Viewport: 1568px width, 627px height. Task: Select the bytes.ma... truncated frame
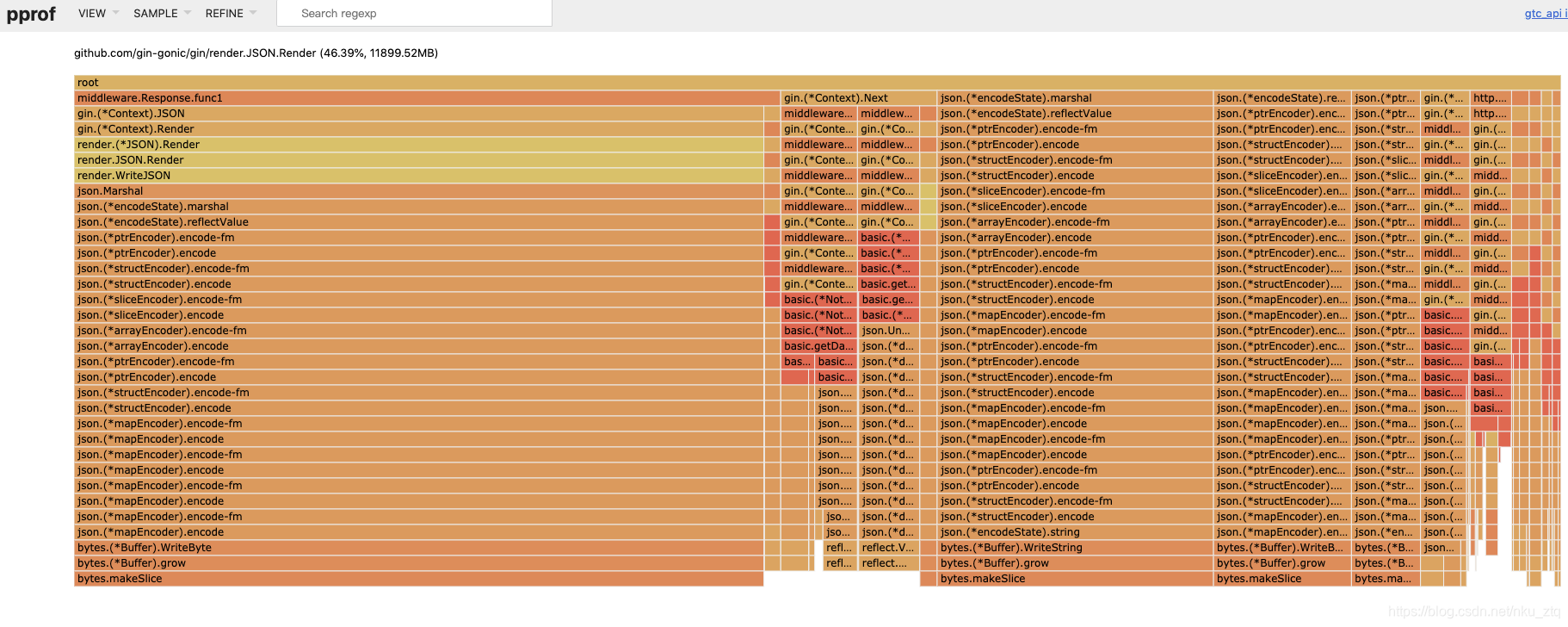point(1386,579)
